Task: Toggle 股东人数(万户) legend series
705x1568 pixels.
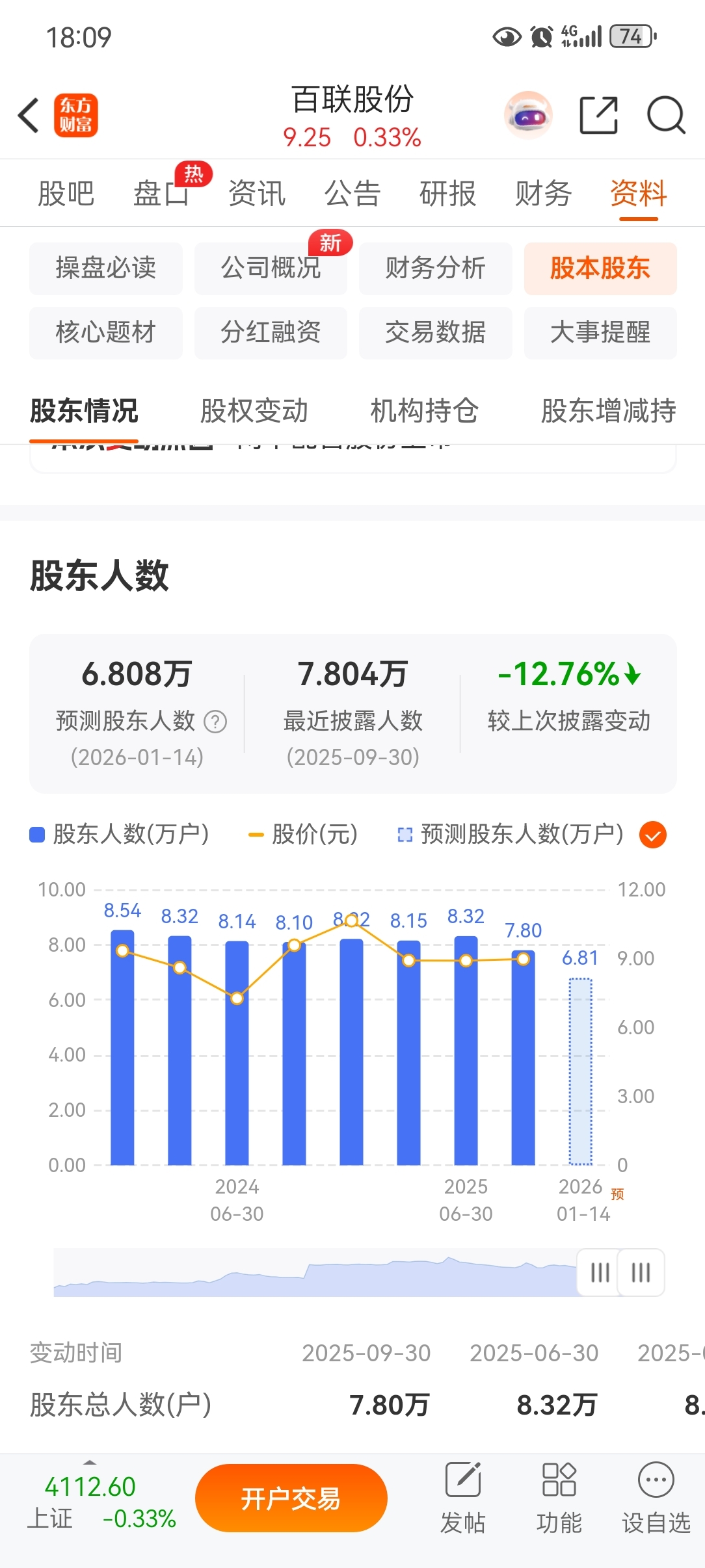Action: (x=120, y=834)
